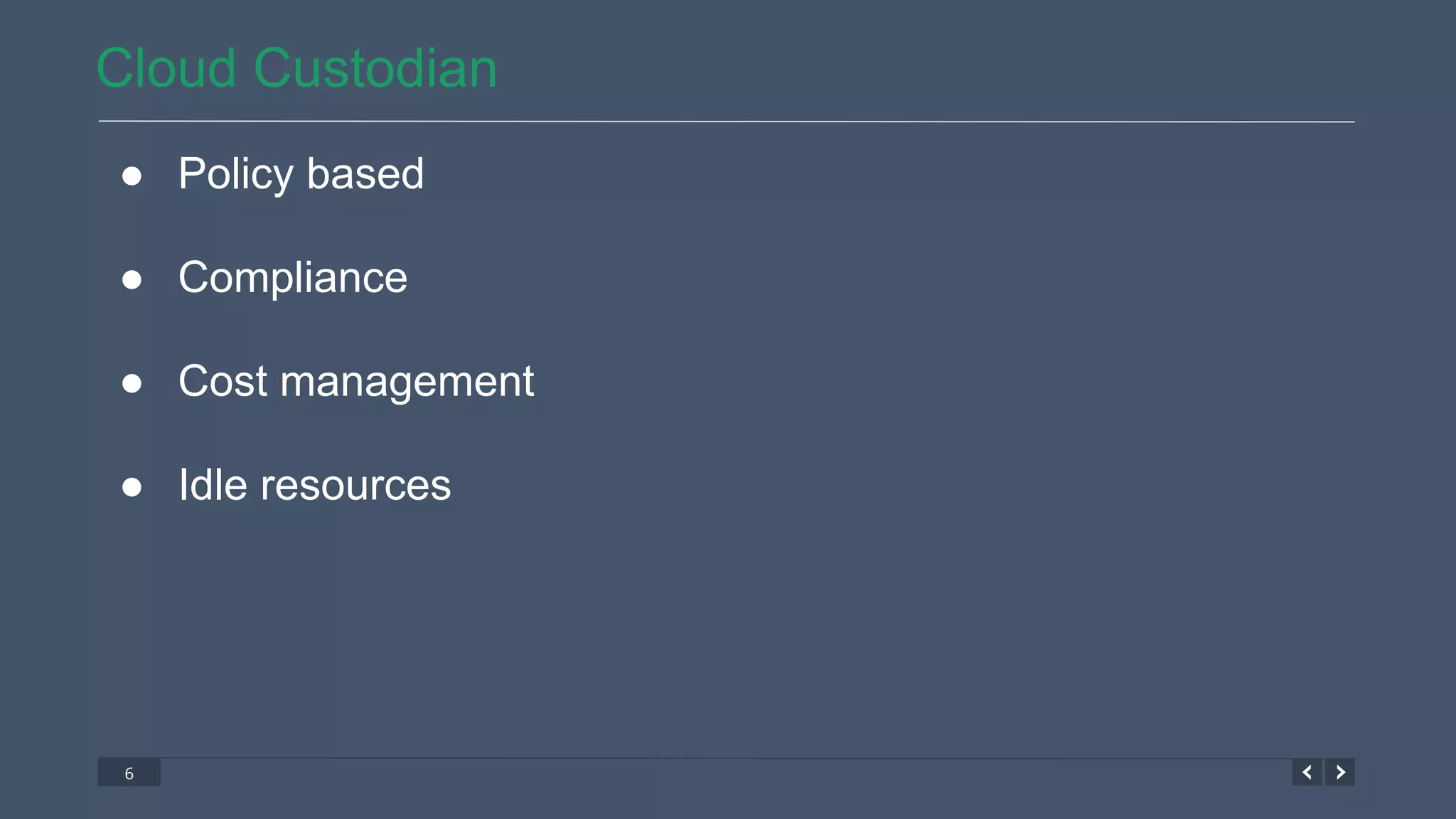The image size is (1456, 819).
Task: Go to the previous slide arrow
Action: point(1307,772)
